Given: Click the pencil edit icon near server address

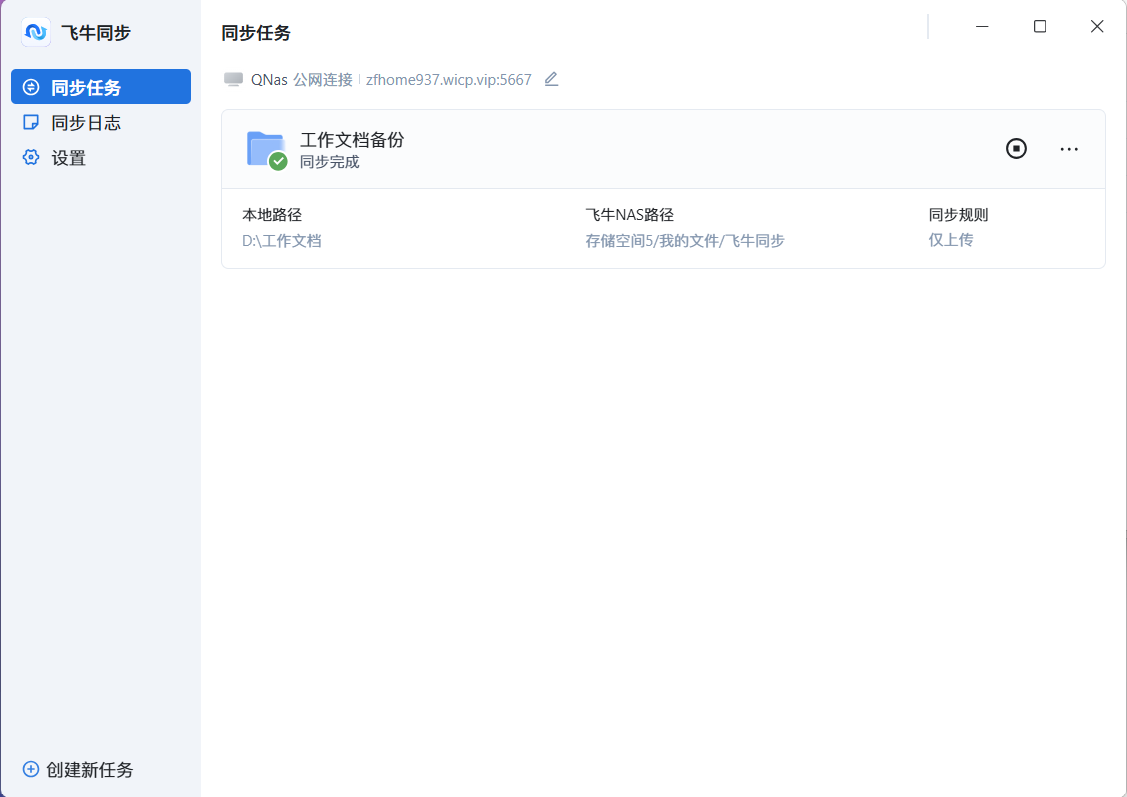Looking at the screenshot, I should click(x=551, y=79).
